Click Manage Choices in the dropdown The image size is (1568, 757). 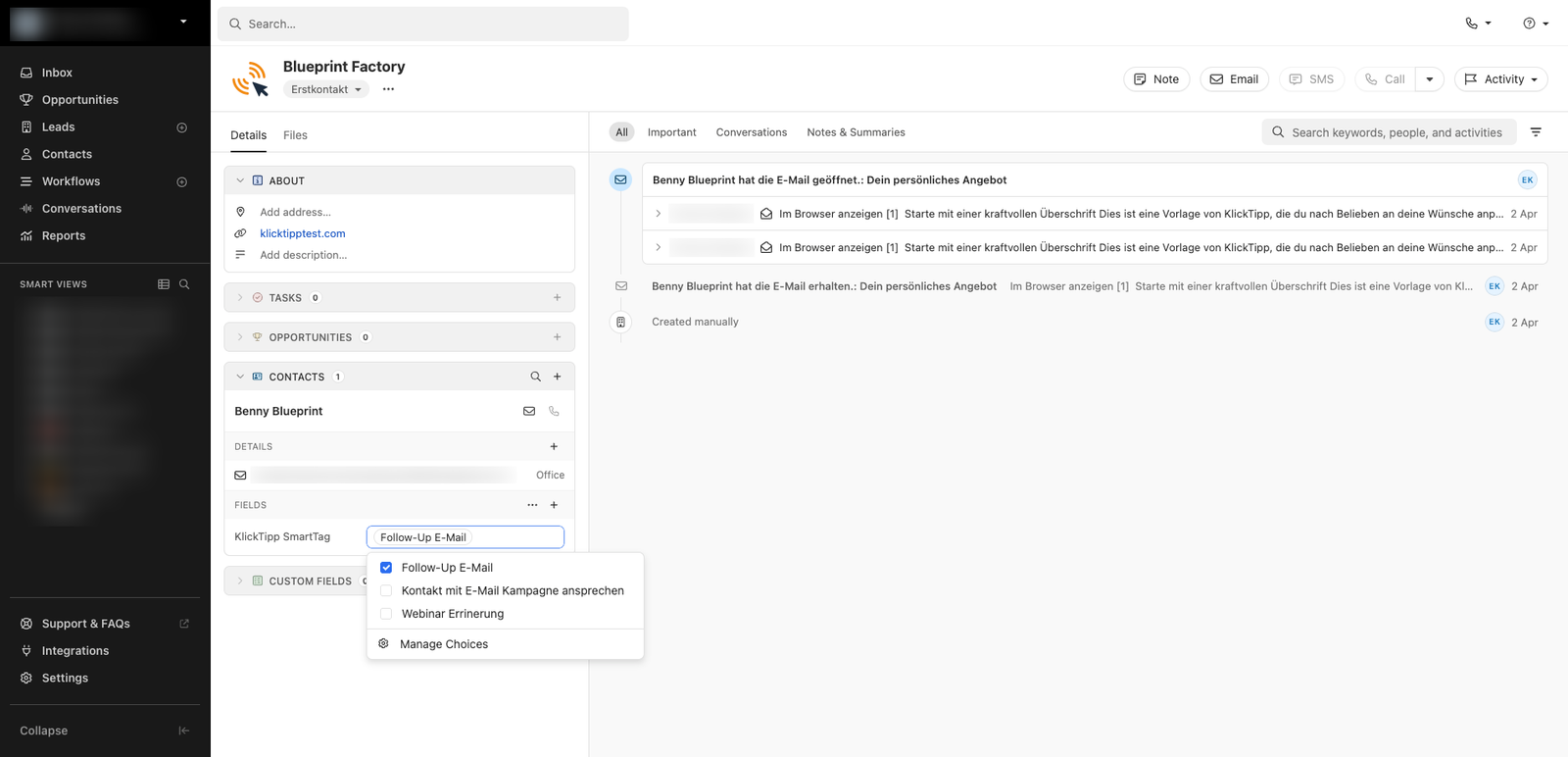point(444,644)
